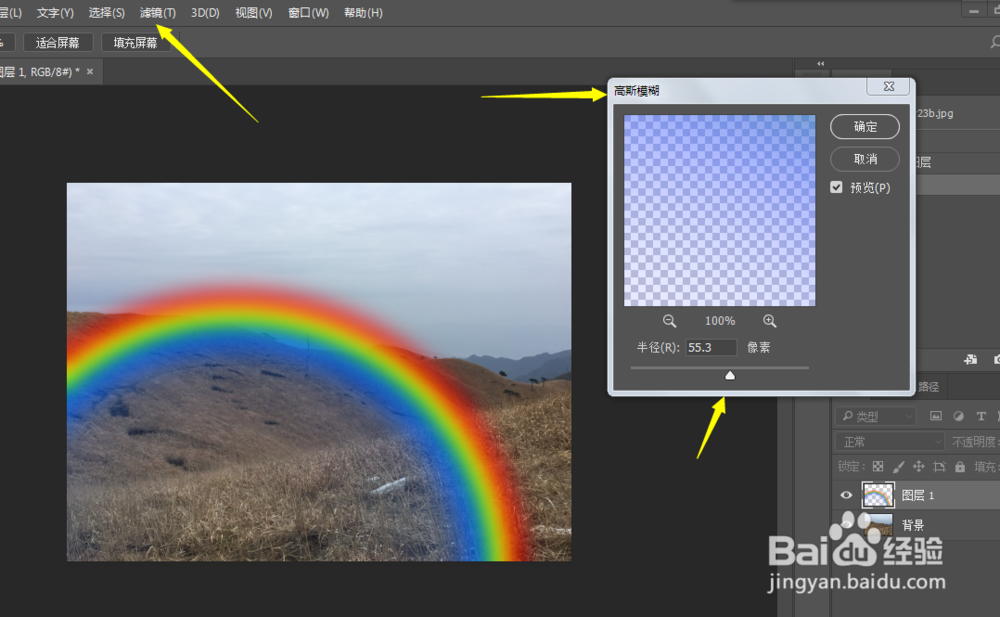Cancel the blur with 取消 button
The image size is (1000, 617).
[x=865, y=159]
